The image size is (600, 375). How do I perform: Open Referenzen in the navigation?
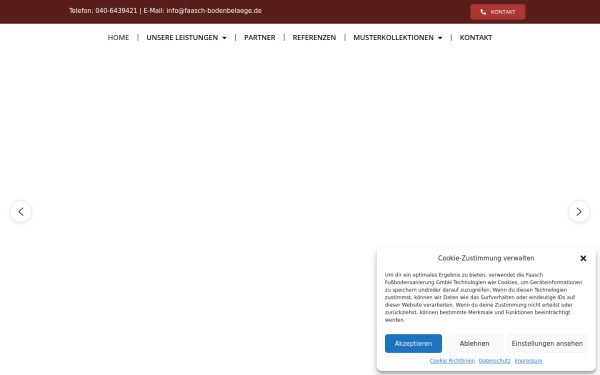pos(314,38)
